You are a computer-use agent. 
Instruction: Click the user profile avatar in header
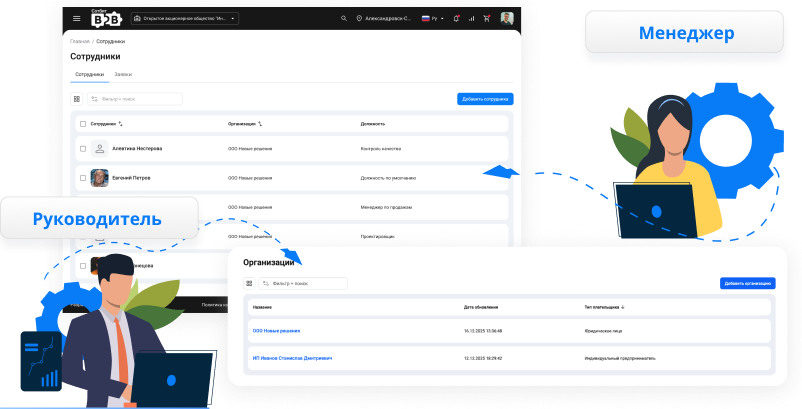tap(507, 18)
